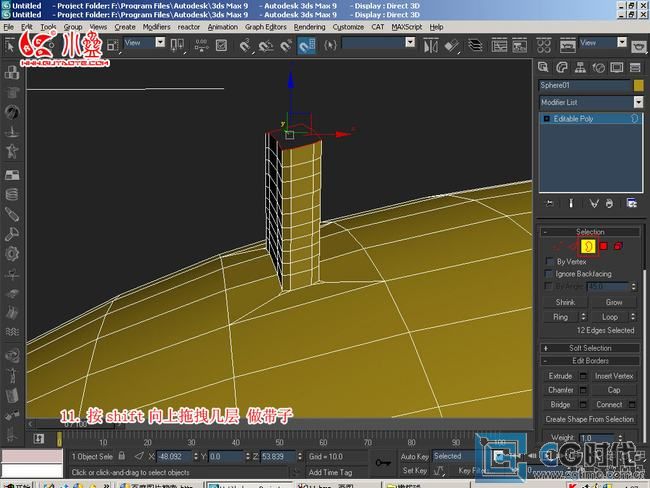Screen dimensions: 650x488
Task: Select Element sub-object level icon
Action: [618, 246]
